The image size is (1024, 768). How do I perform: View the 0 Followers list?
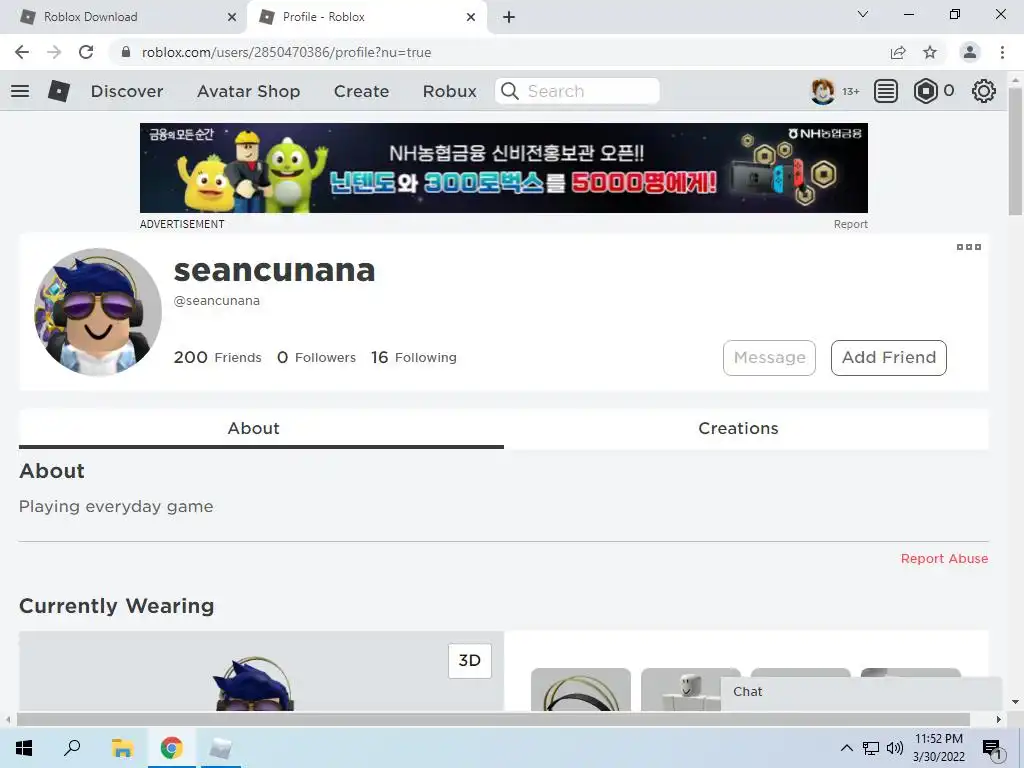[316, 357]
